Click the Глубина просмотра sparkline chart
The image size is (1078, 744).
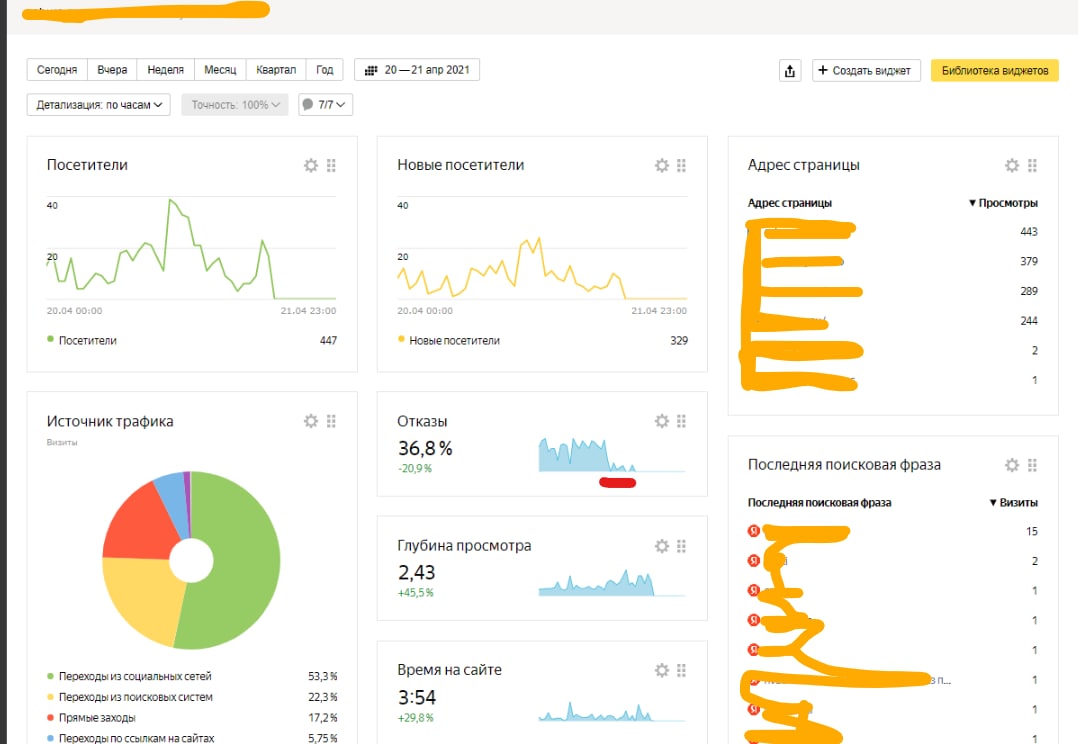click(x=612, y=581)
